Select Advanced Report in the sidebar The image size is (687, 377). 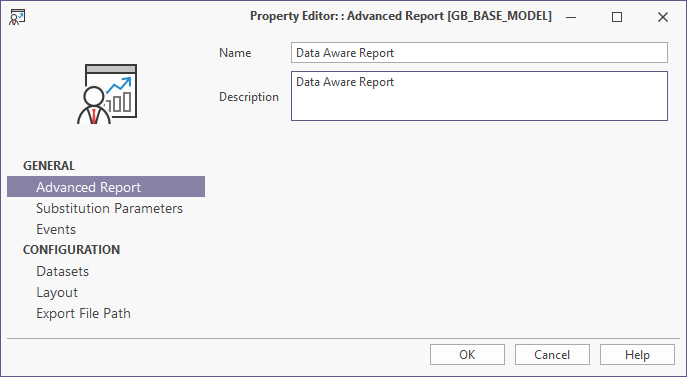(106, 187)
